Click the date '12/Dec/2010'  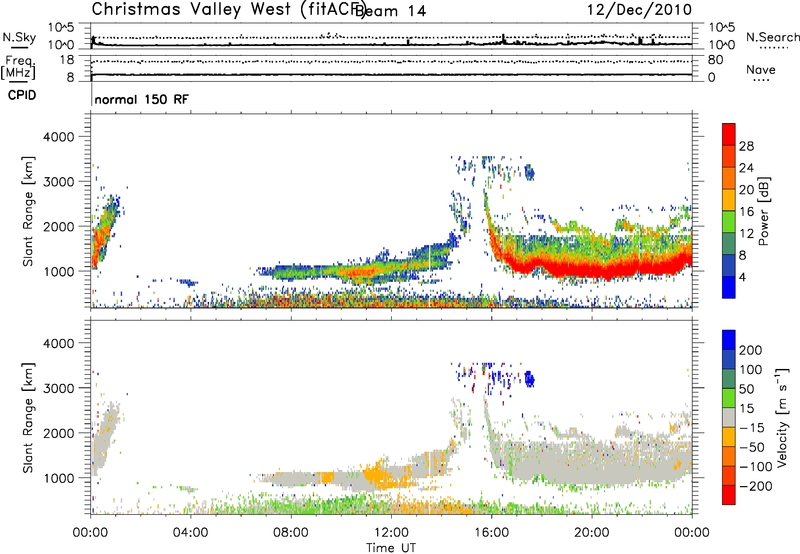(639, 9)
